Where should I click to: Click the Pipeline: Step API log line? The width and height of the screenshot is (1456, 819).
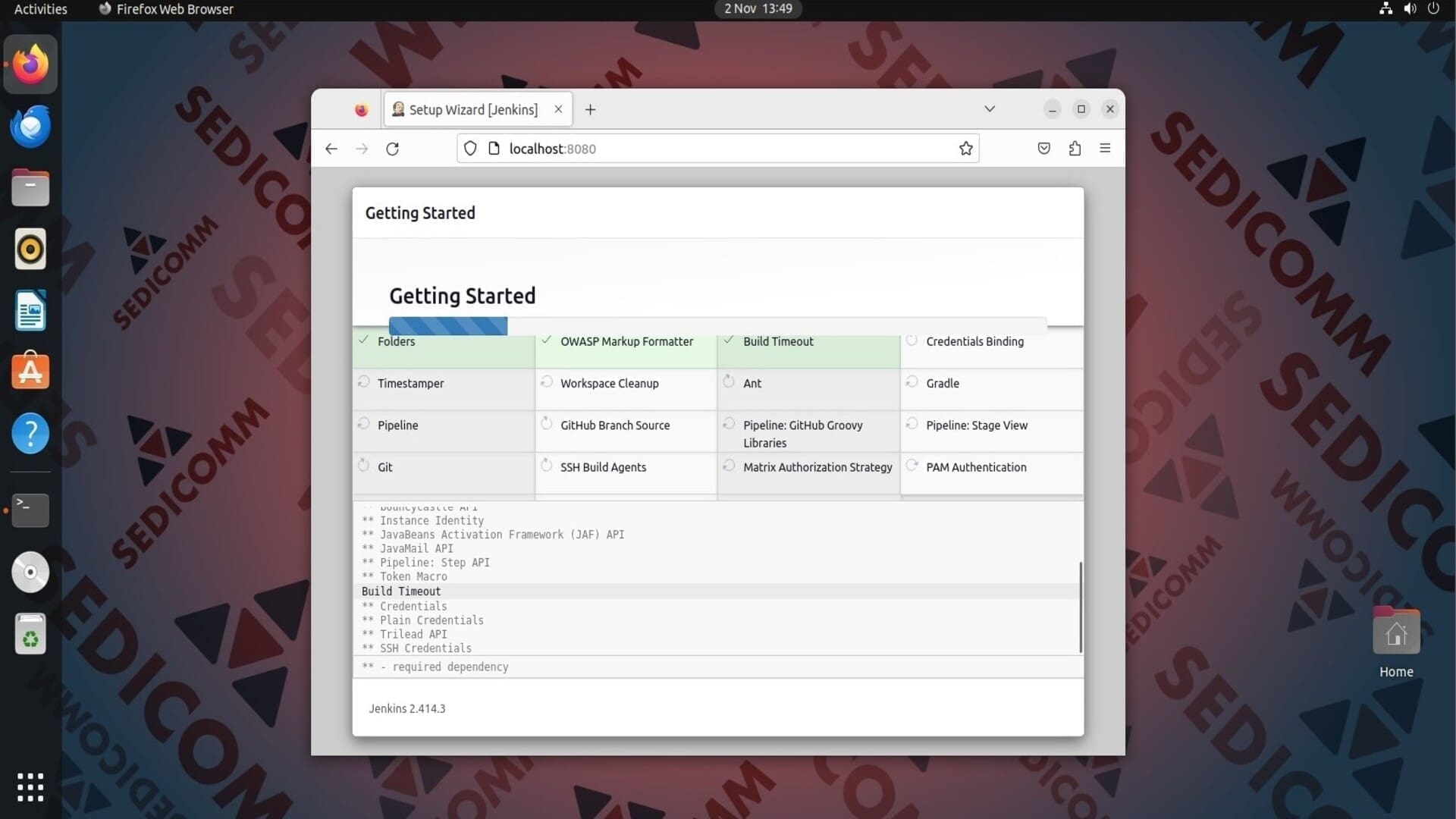tap(425, 563)
